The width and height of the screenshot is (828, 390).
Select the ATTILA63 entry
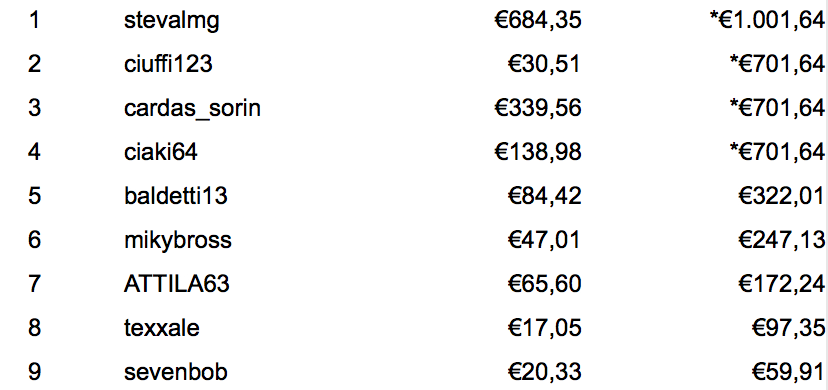(x=177, y=284)
